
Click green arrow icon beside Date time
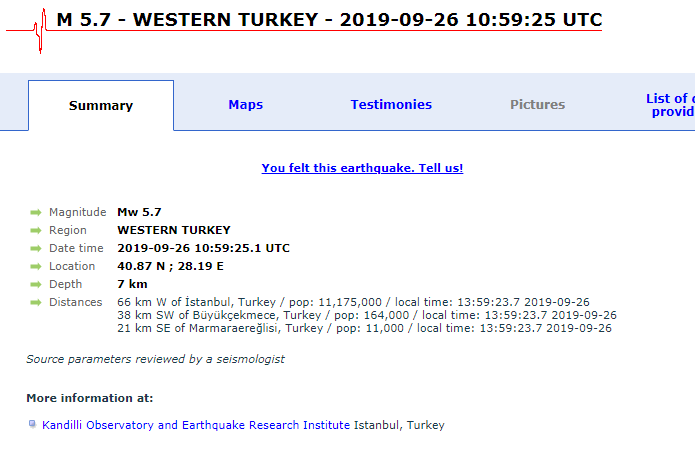click(35, 248)
